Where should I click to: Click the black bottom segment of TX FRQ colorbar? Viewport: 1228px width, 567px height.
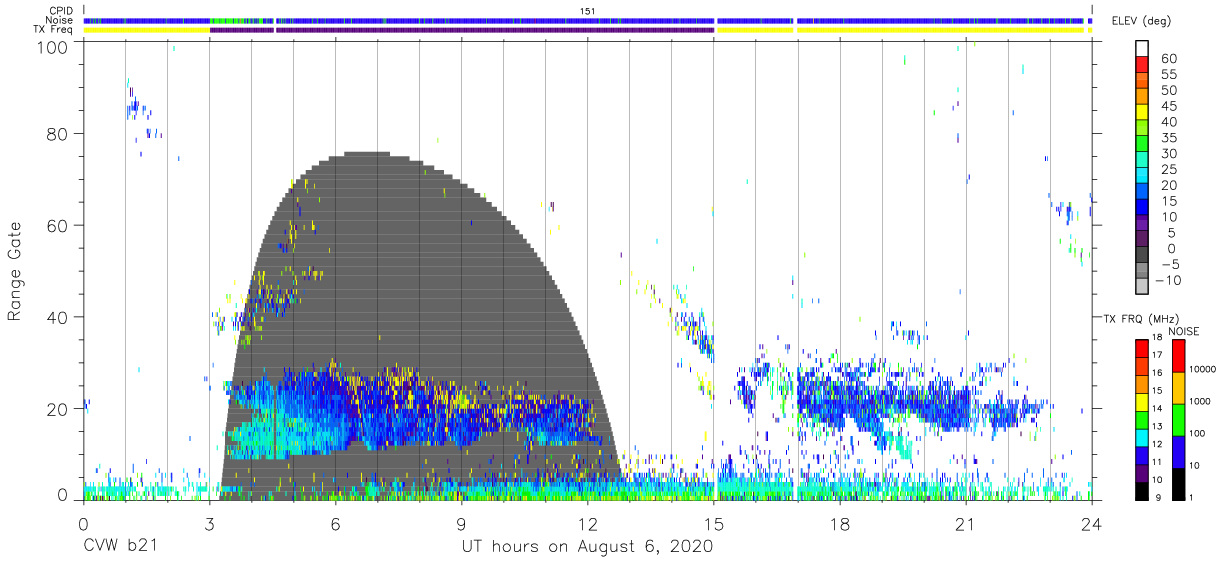(x=1142, y=491)
